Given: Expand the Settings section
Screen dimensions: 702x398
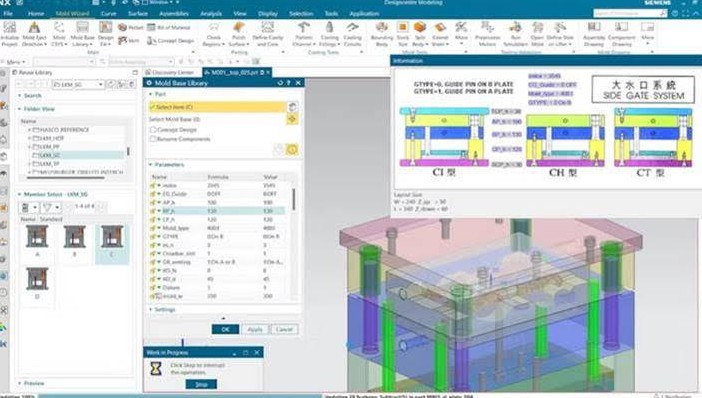Looking at the screenshot, I should click(x=151, y=309).
